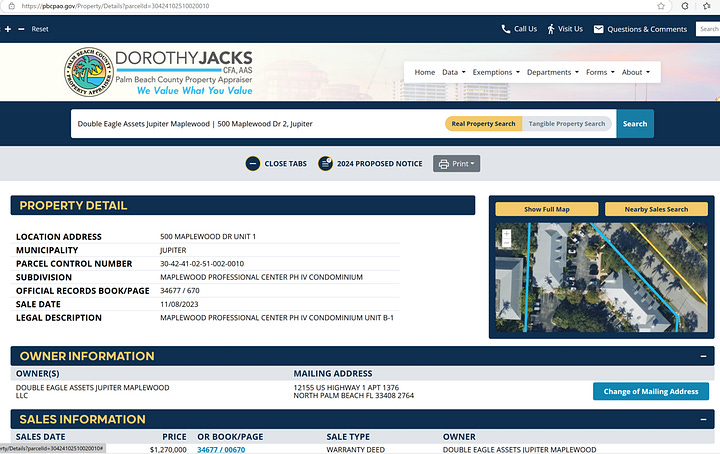Focus the top-right site Search field
Screen dimensions: 720x454
click(x=708, y=29)
